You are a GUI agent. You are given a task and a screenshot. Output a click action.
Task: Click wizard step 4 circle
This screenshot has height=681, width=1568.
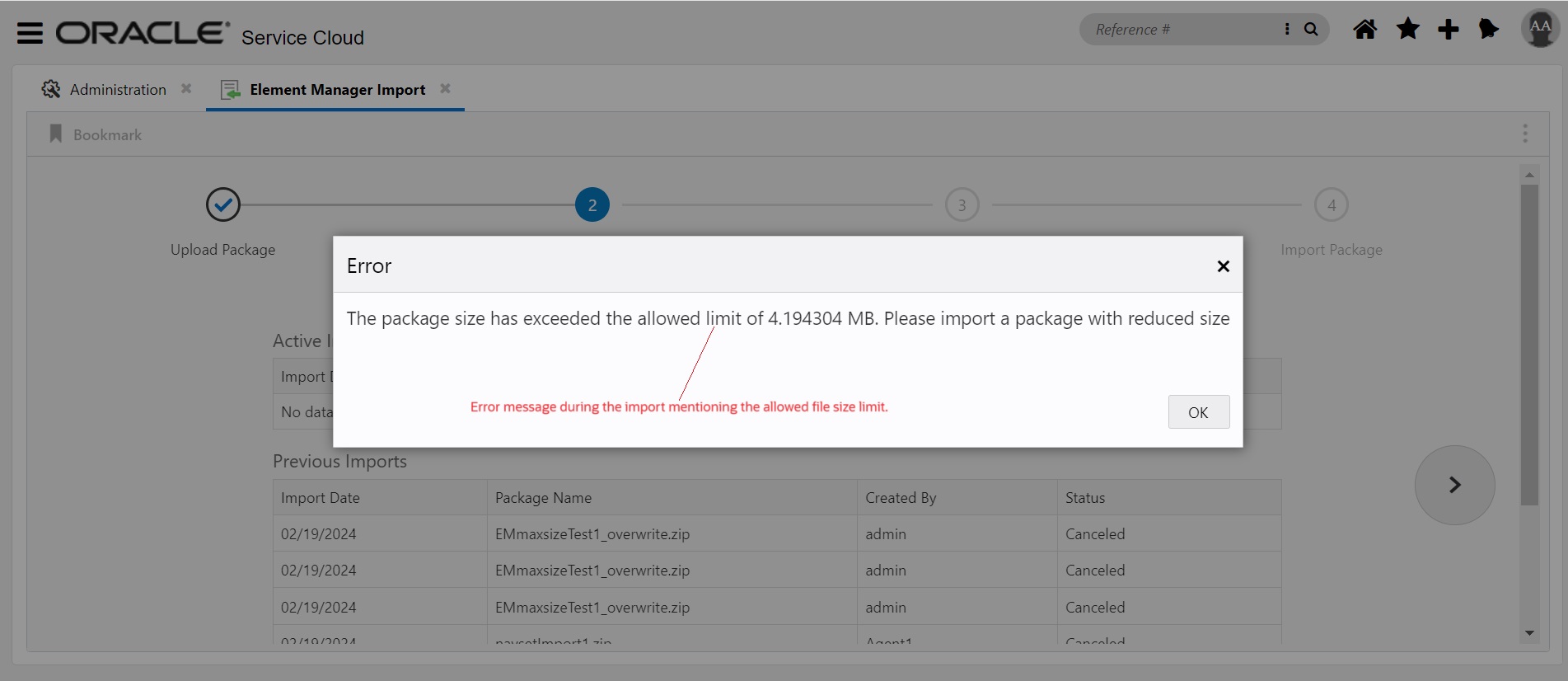point(1332,204)
